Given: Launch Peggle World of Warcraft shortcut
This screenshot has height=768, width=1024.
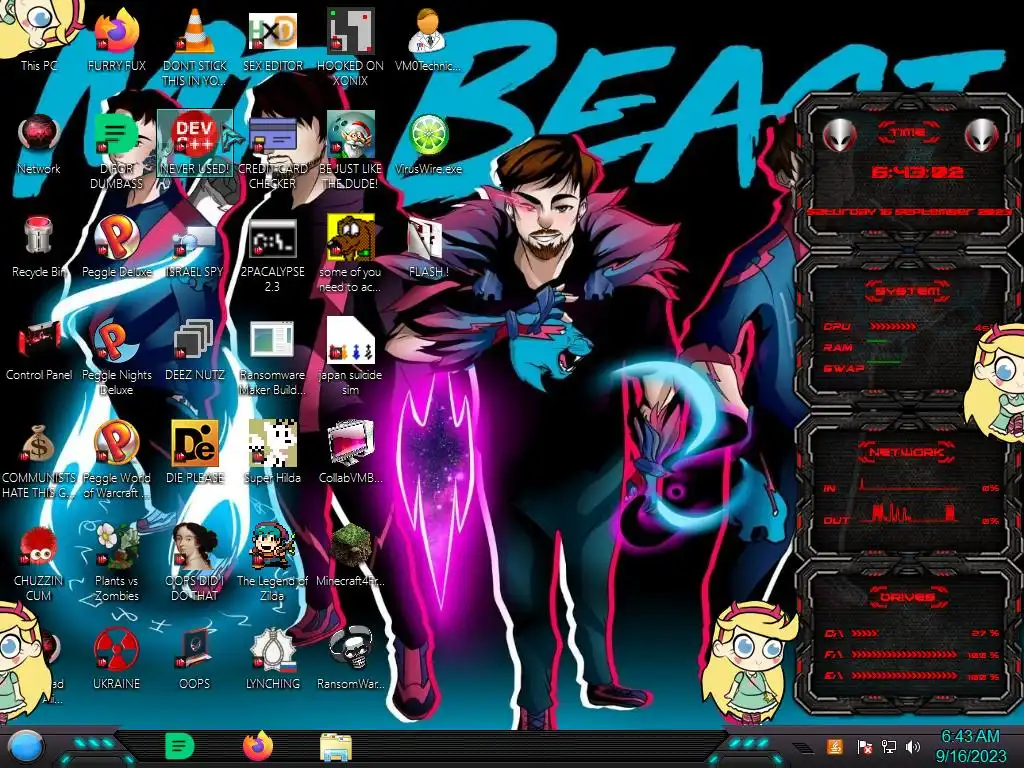Looking at the screenshot, I should (x=116, y=460).
